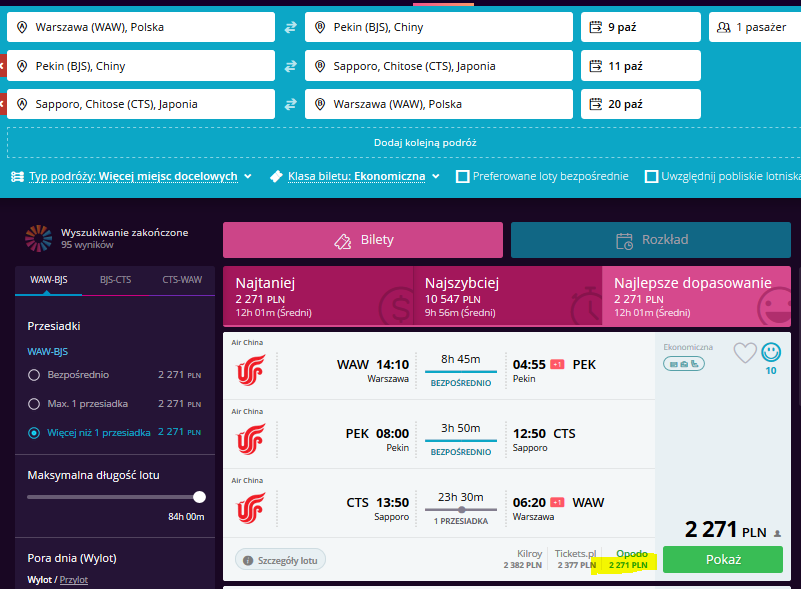Enable Preferowane loty bezpośrednie checkbox

pos(462,177)
